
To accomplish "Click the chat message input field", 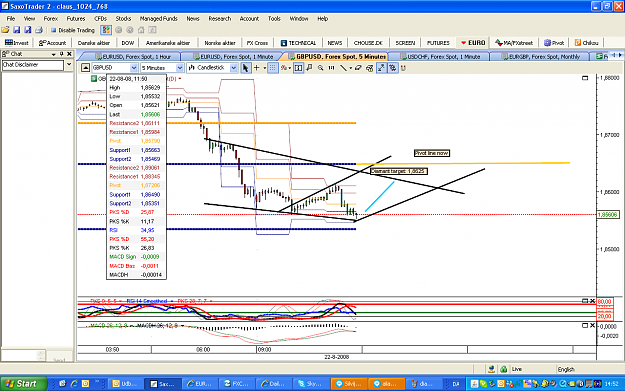I will tap(23, 355).
